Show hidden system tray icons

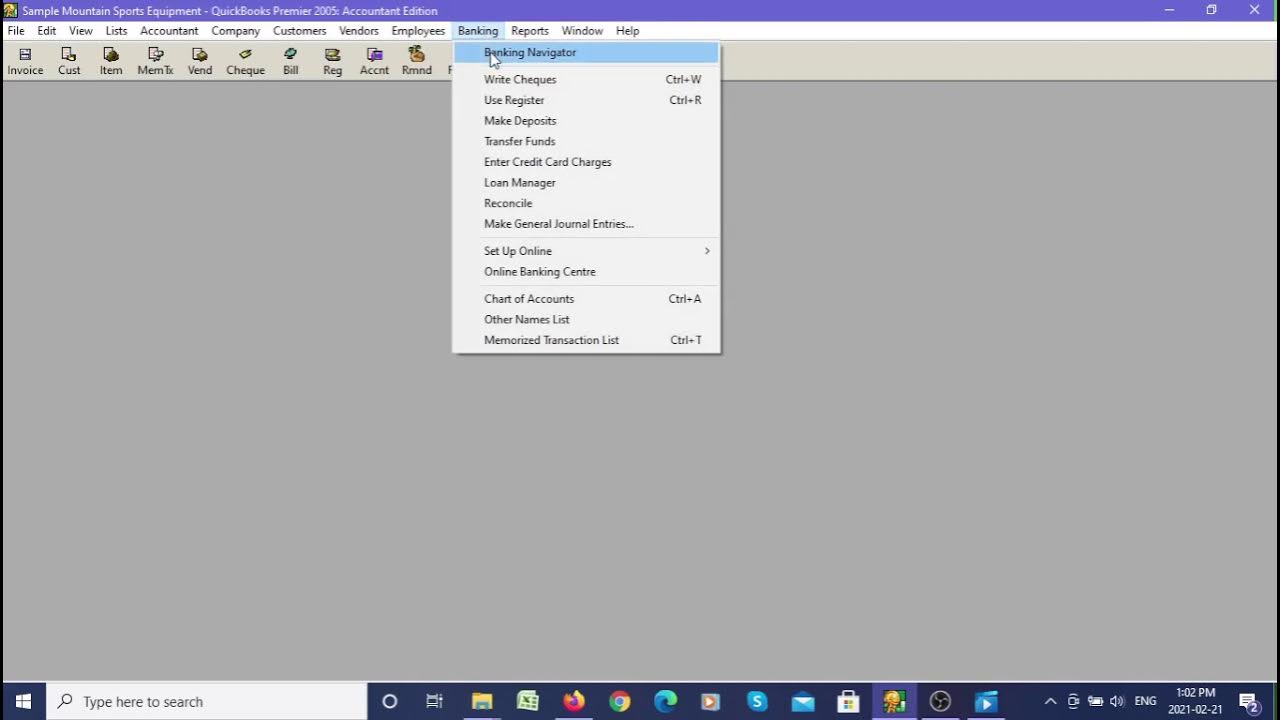(1050, 701)
